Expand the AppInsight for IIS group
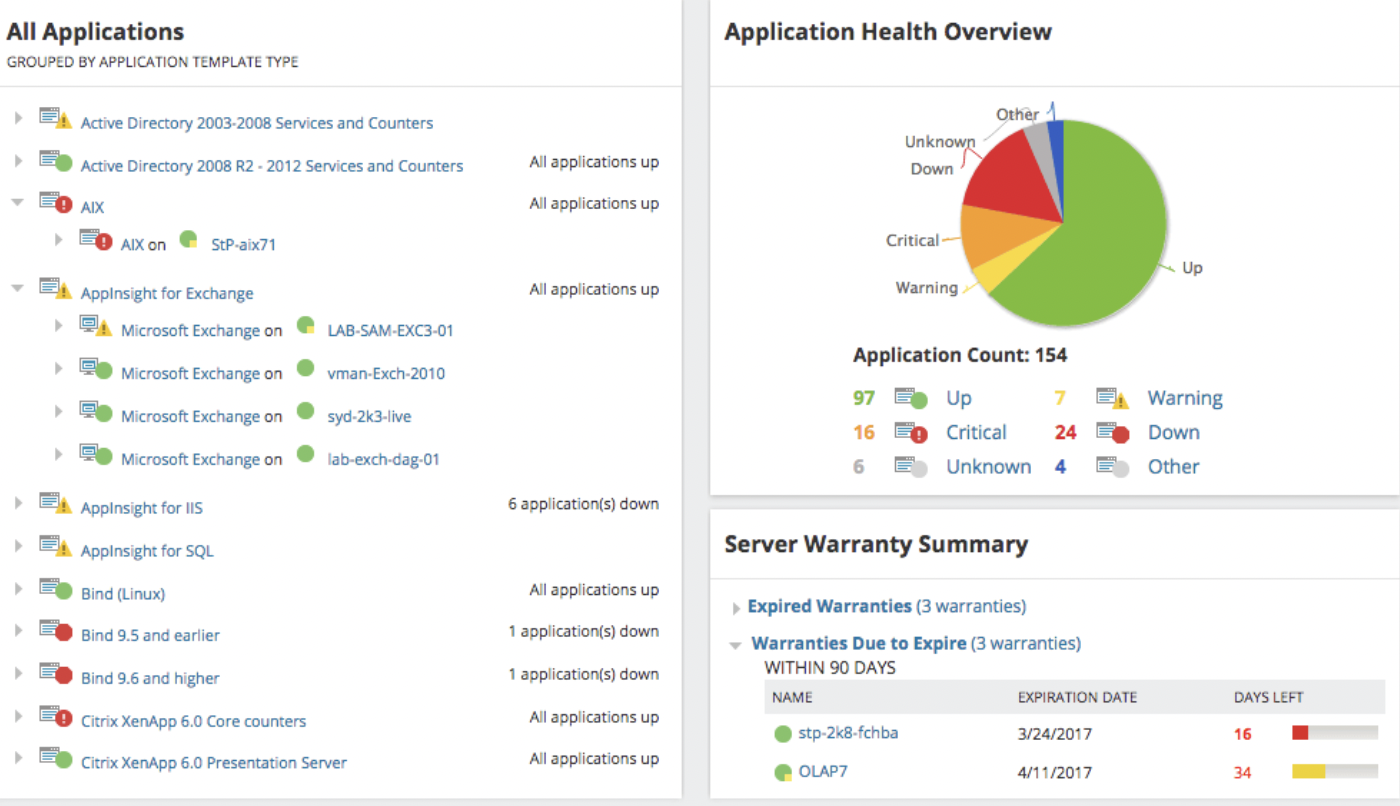Screen dimensions: 1400x806 click(20, 504)
